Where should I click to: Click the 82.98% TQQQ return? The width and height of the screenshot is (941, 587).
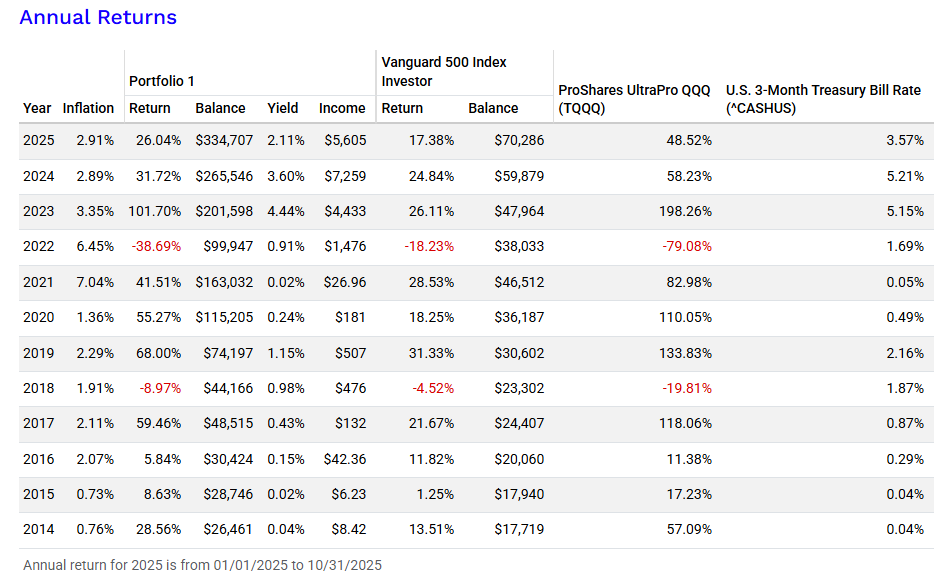coord(689,282)
